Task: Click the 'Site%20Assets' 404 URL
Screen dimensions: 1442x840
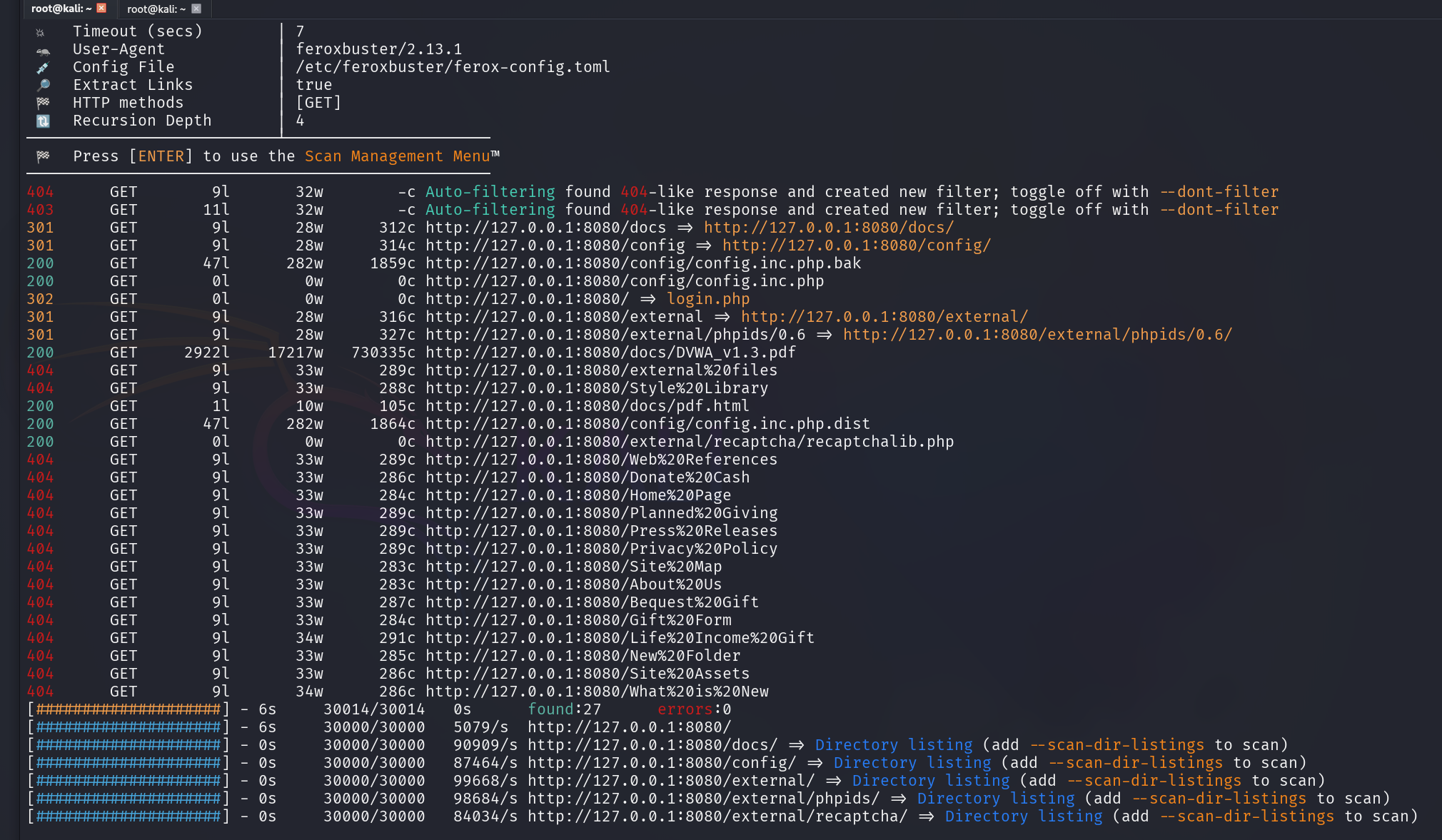Action: click(x=588, y=674)
